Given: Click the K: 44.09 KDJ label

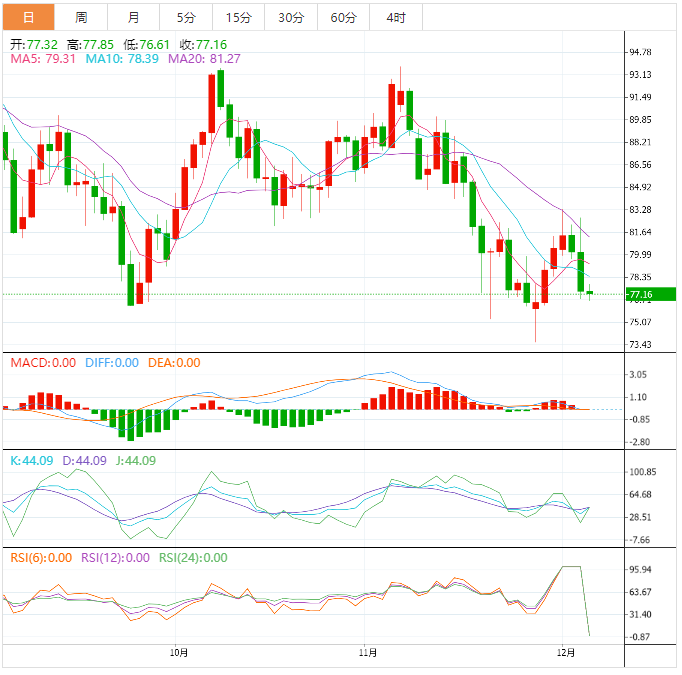Looking at the screenshot, I should click(32, 460).
